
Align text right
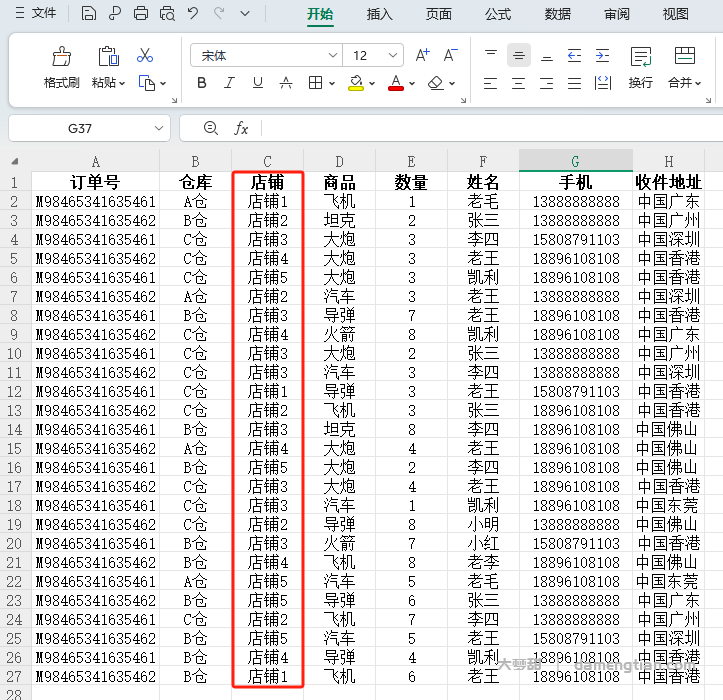click(547, 83)
